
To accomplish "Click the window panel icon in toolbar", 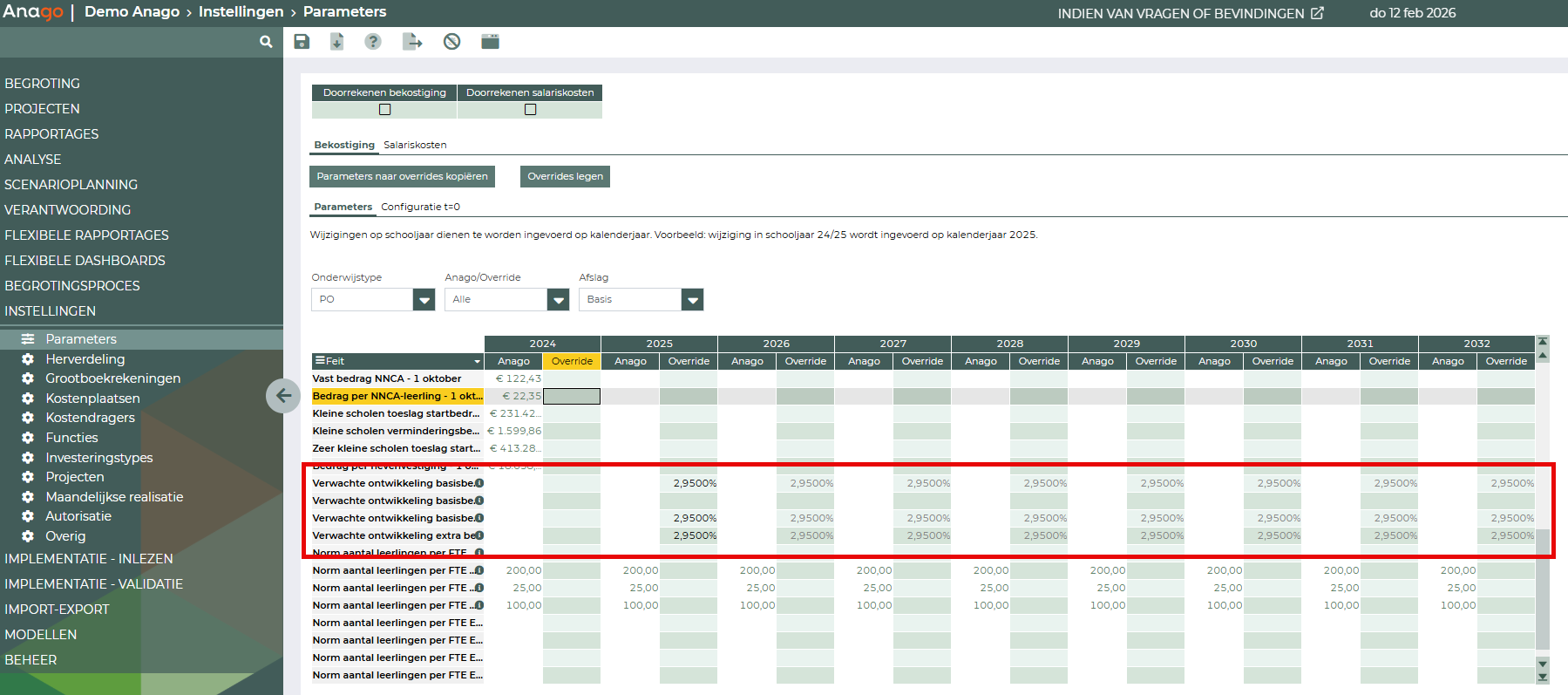I will 490,42.
